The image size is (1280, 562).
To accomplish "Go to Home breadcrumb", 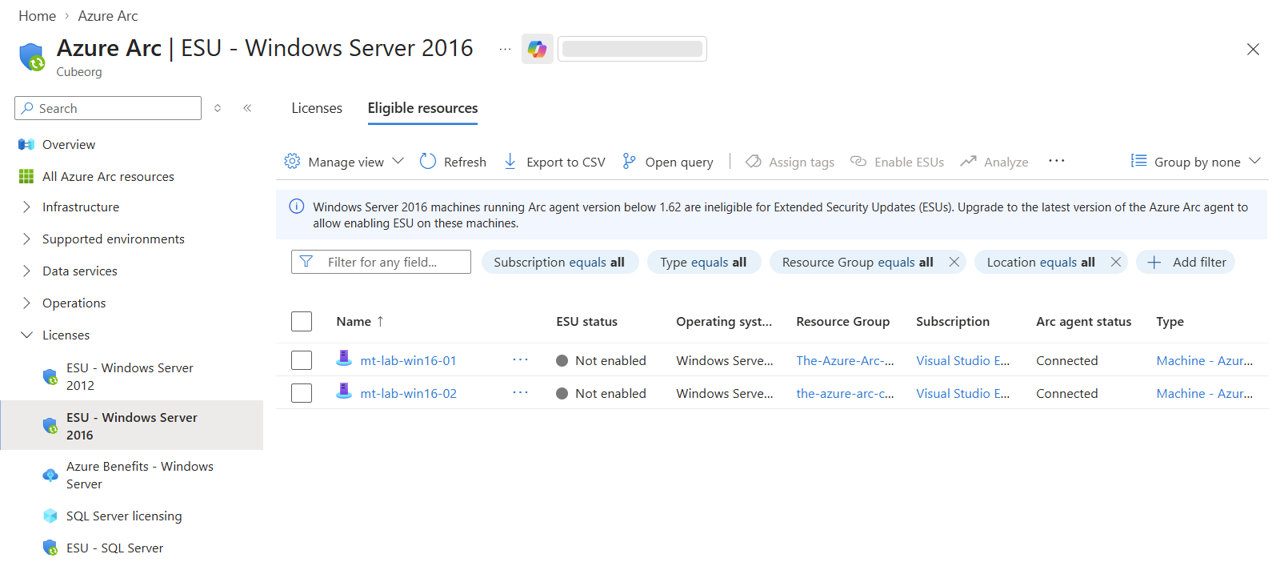I will (37, 16).
